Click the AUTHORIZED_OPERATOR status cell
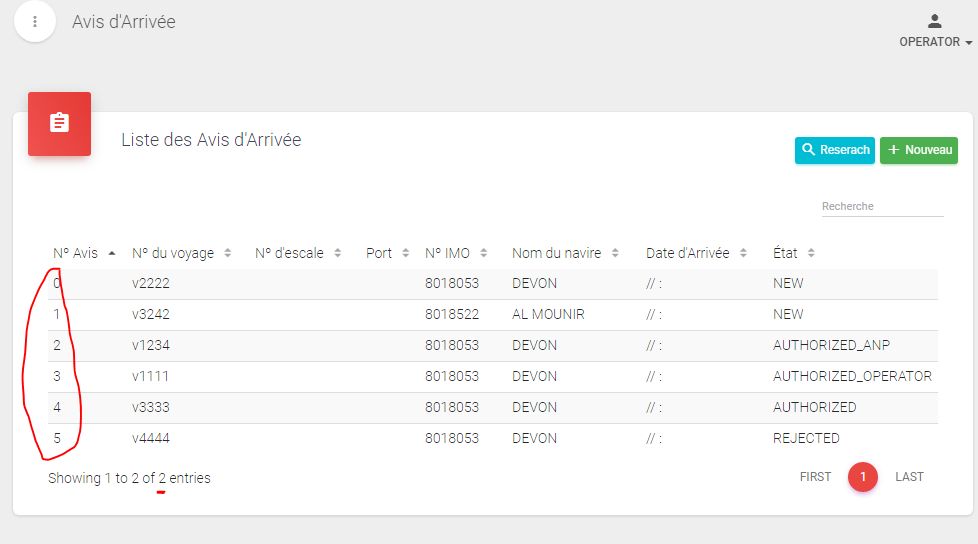Viewport: 978px width, 544px height. (852, 377)
